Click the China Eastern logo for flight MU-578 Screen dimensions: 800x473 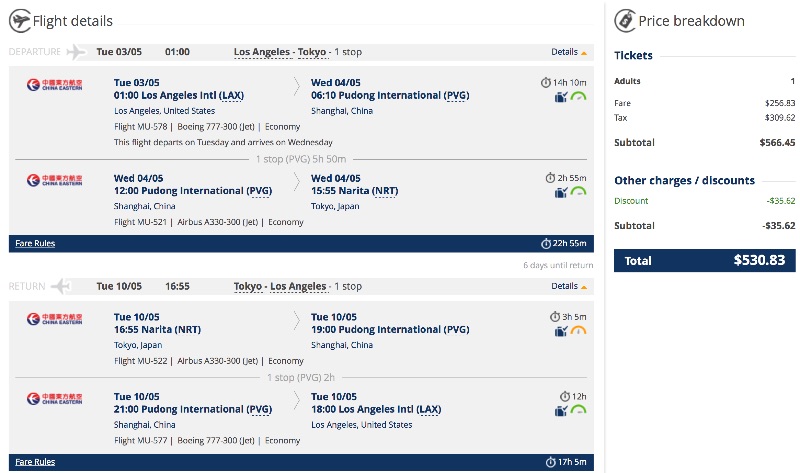55,85
